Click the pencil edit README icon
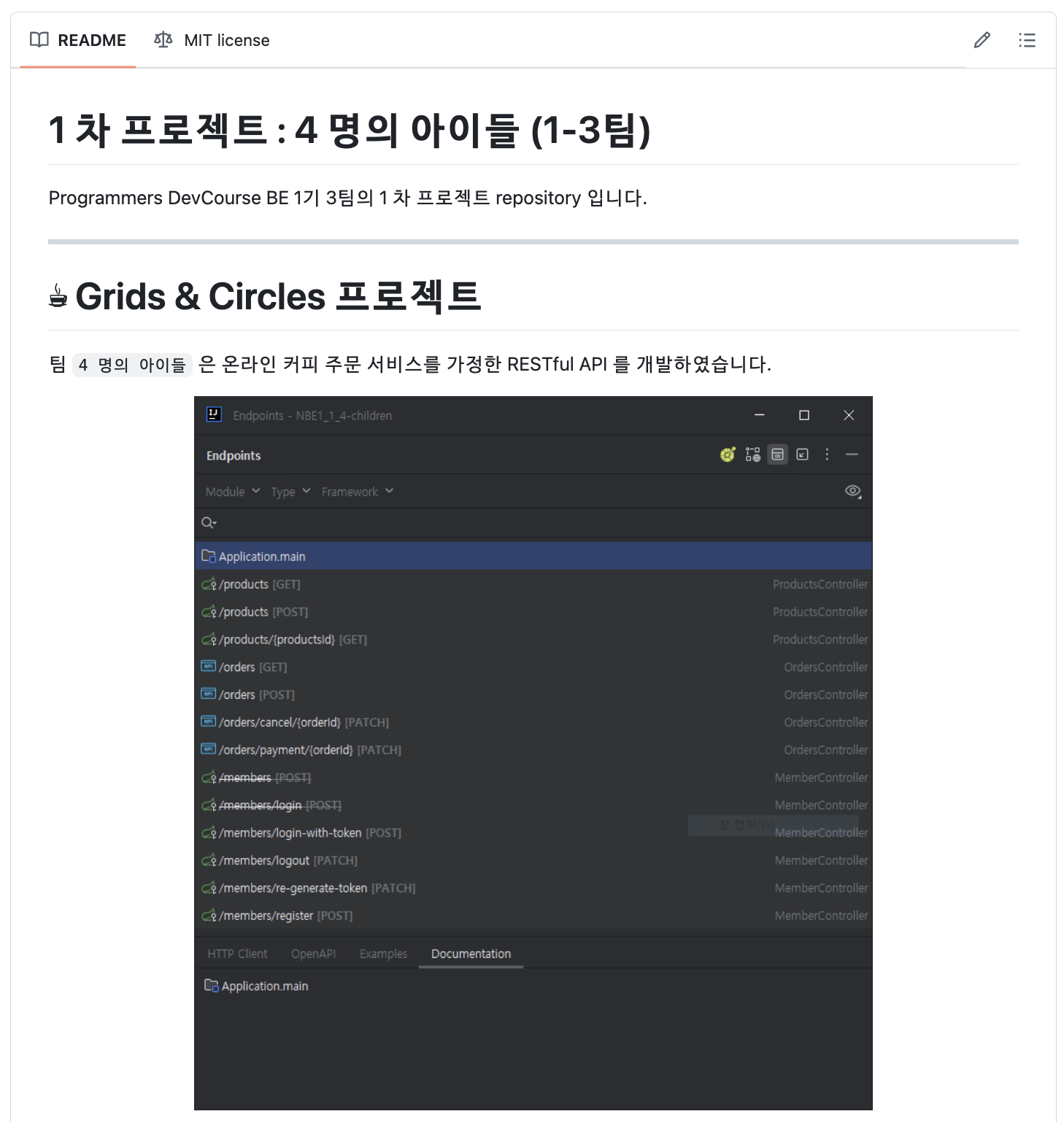The width and height of the screenshot is (1064, 1122). pos(982,40)
